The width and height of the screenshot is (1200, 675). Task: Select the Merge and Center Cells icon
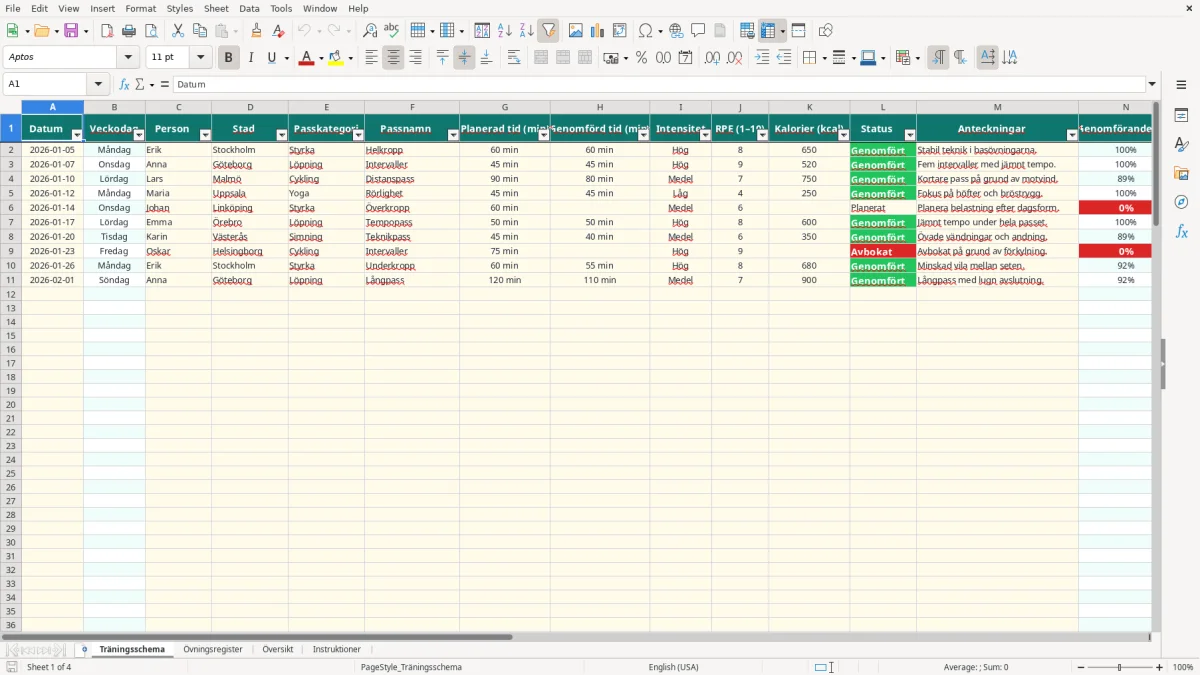(x=541, y=58)
